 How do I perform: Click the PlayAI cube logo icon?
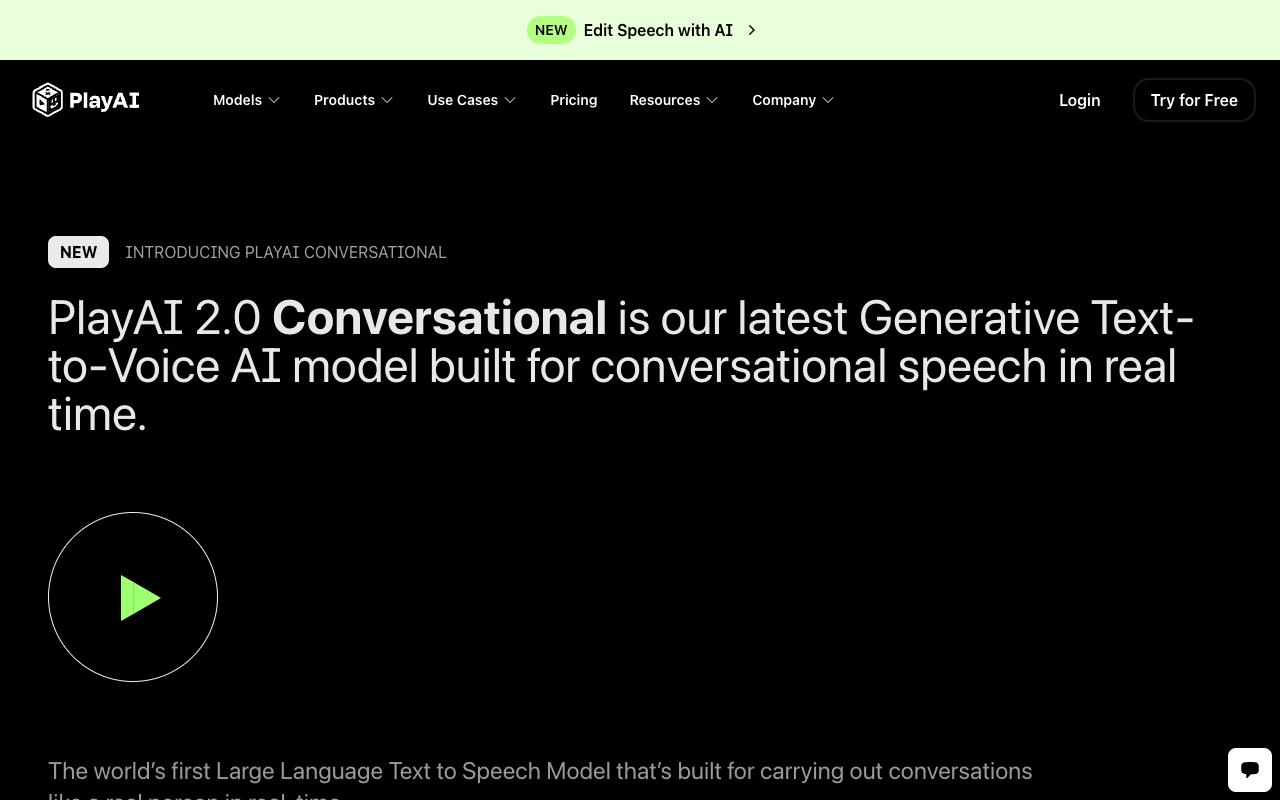pyautogui.click(x=48, y=100)
